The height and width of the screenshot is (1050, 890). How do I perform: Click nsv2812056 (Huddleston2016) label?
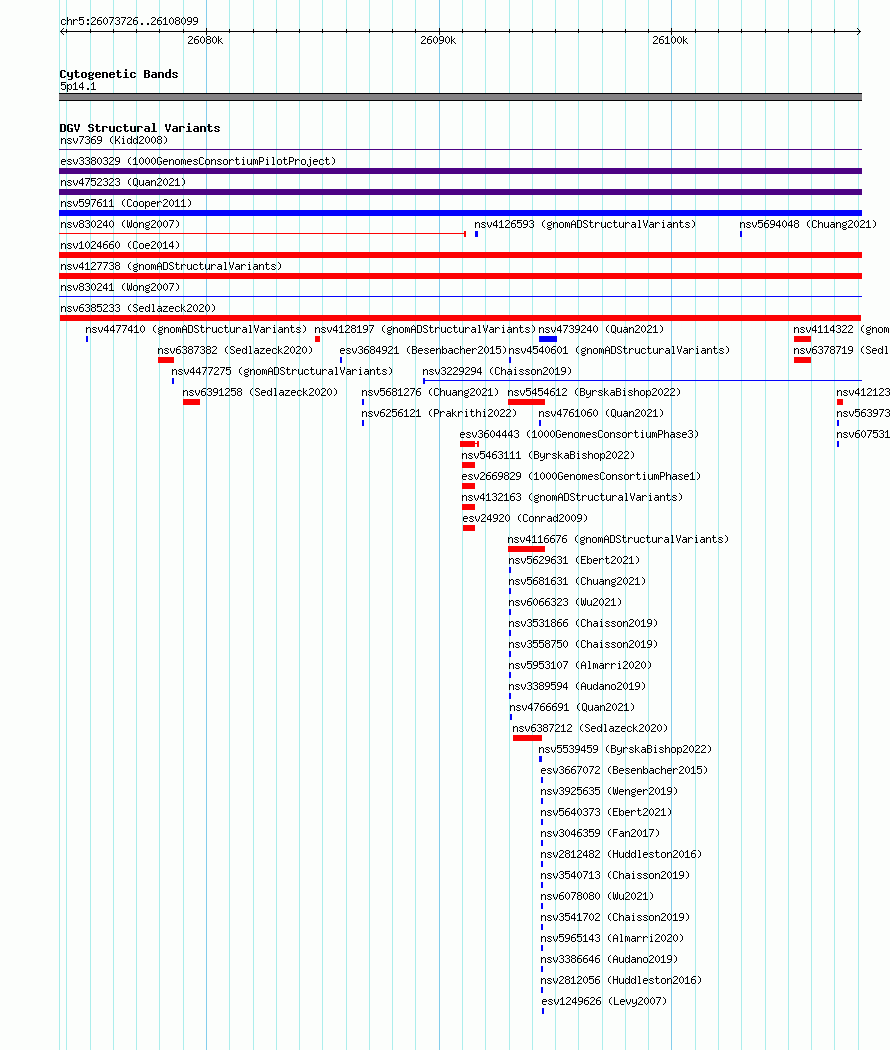pyautogui.click(x=621, y=981)
